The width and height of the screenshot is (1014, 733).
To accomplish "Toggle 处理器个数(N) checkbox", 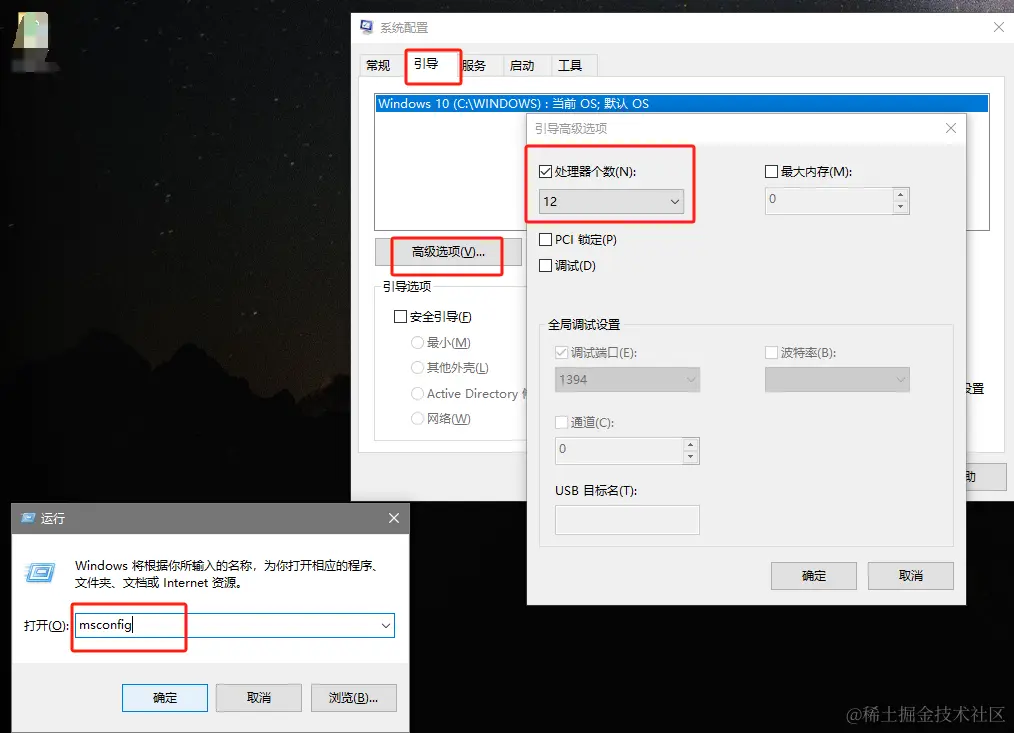I will (x=545, y=171).
